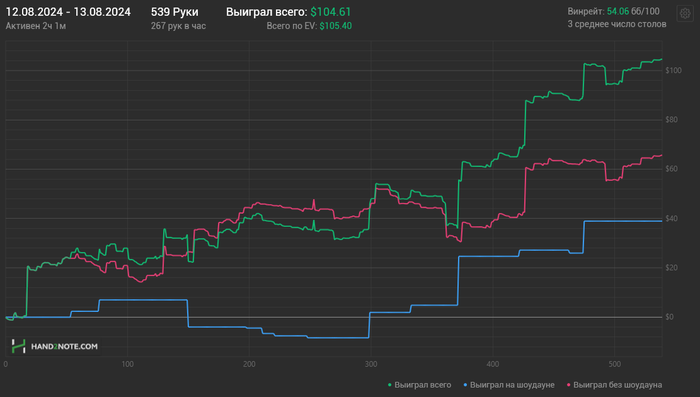700x397 pixels.
Task: Toggle the pink 'Выиграл без шоудауна' legend series
Action: (x=614, y=385)
